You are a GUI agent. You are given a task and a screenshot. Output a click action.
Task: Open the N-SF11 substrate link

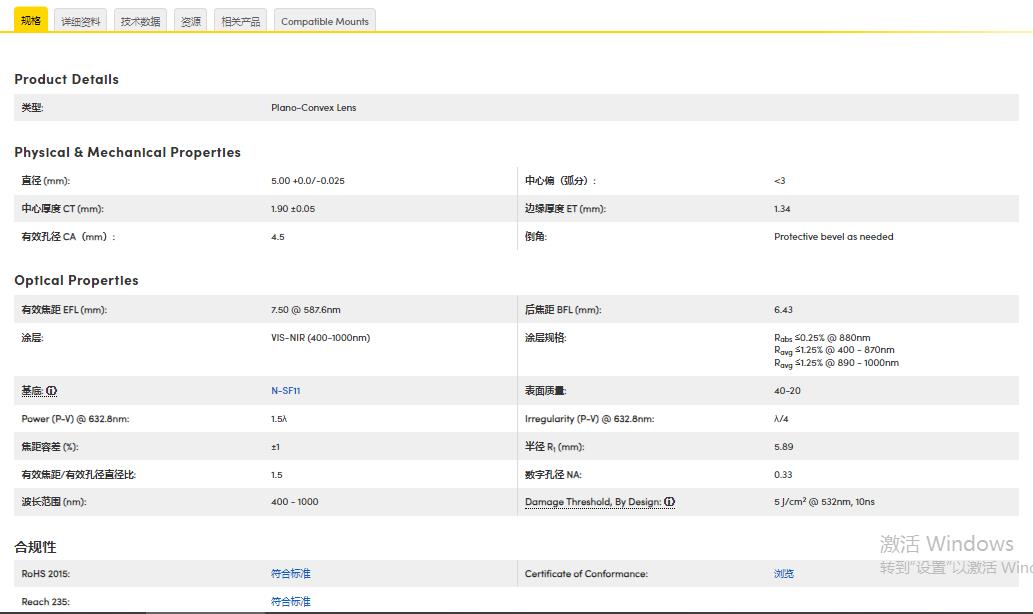285,391
